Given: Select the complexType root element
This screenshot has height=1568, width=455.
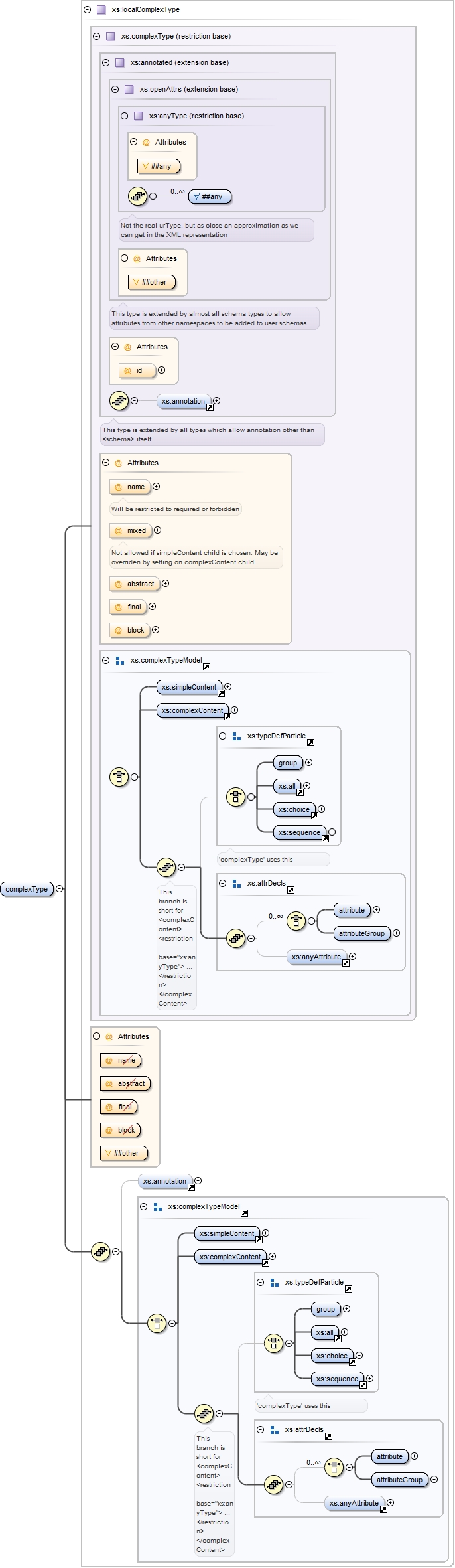Looking at the screenshot, I should (x=27, y=889).
